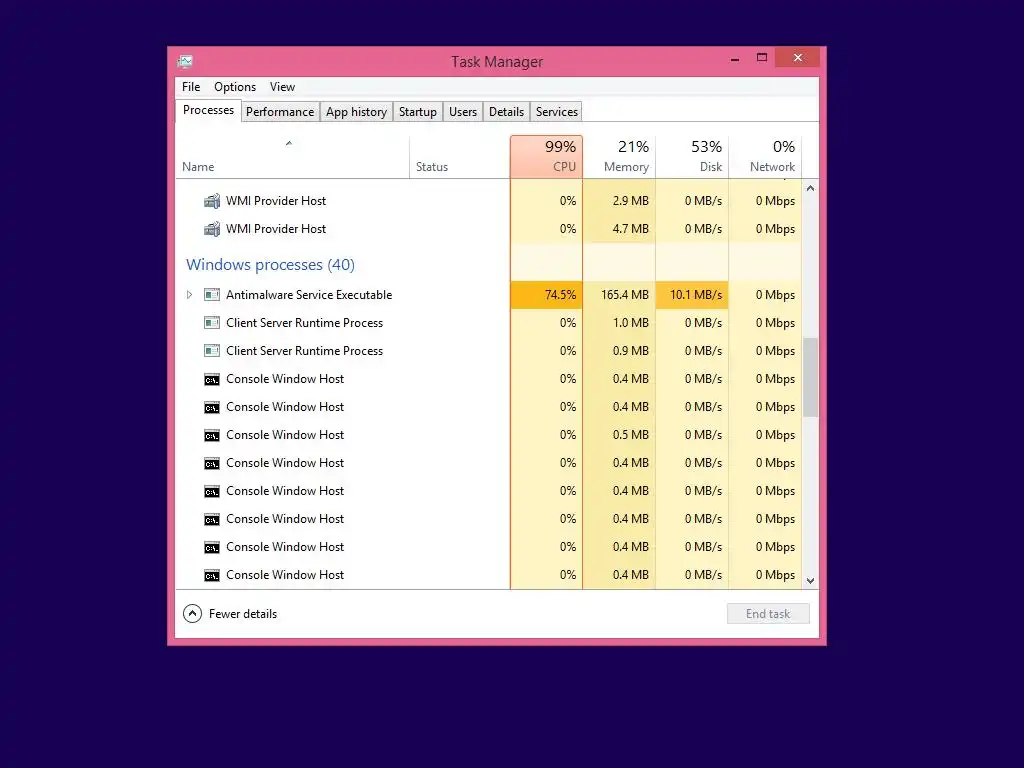Minimize the Task Manager window
The width and height of the screenshot is (1024, 768).
pos(735,58)
